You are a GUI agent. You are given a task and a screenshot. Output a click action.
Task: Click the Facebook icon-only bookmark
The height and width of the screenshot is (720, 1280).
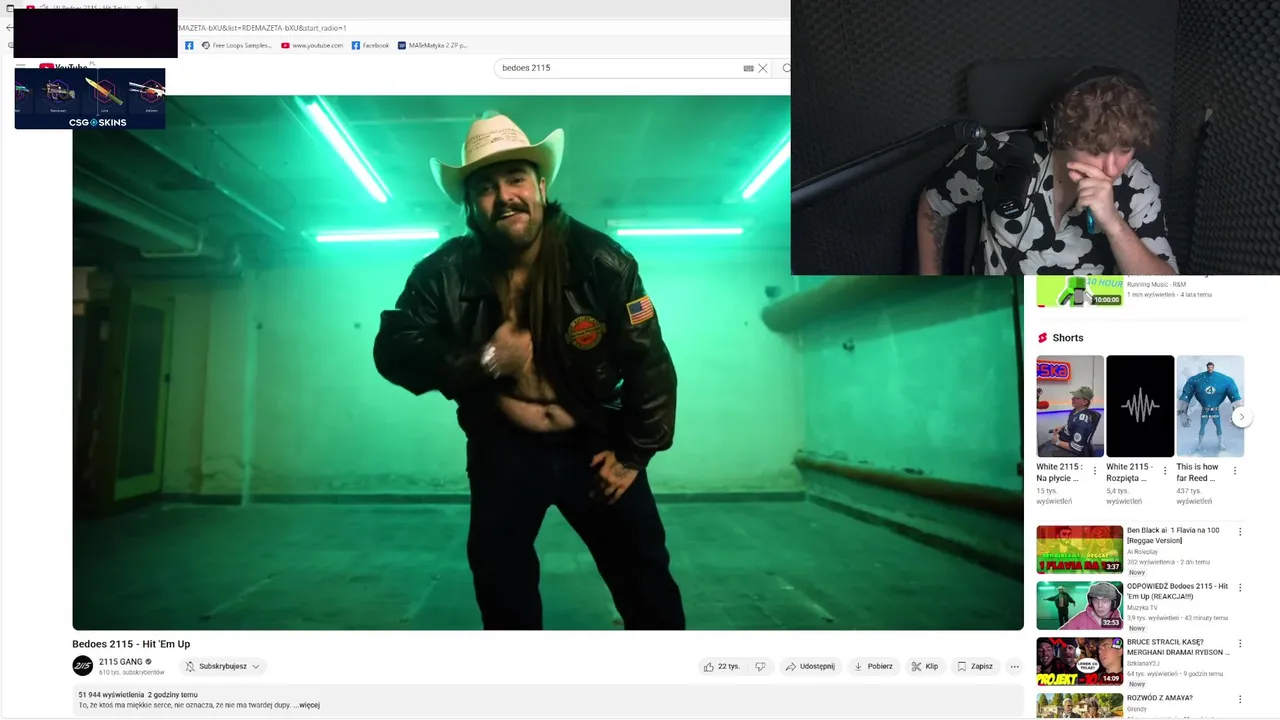coord(188,45)
